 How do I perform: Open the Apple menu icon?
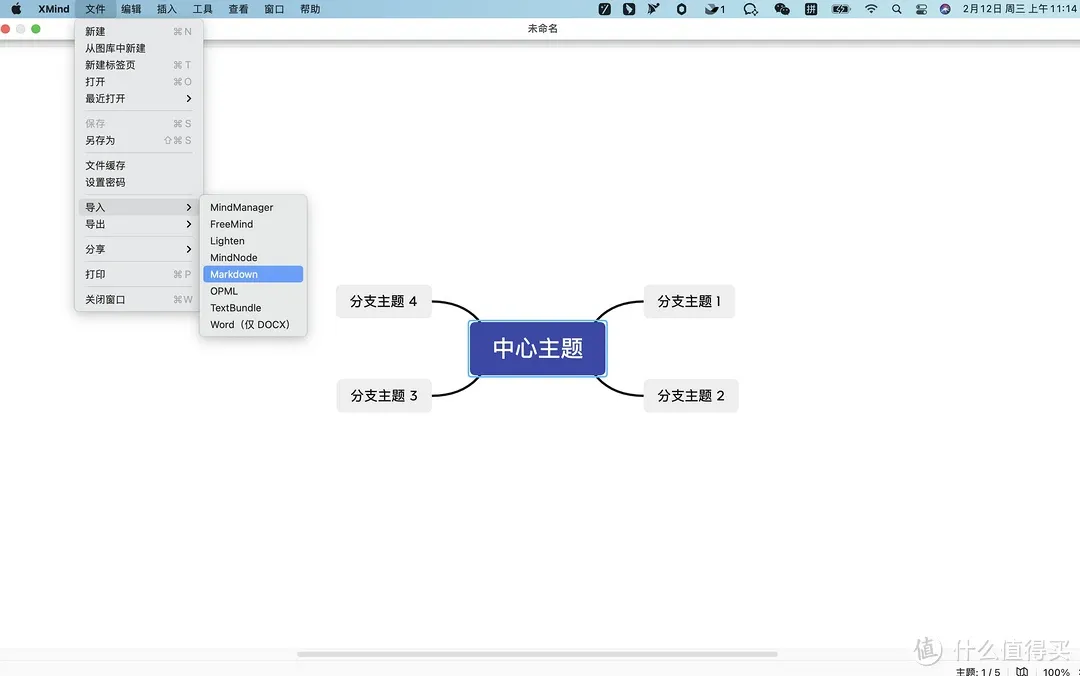(16, 9)
